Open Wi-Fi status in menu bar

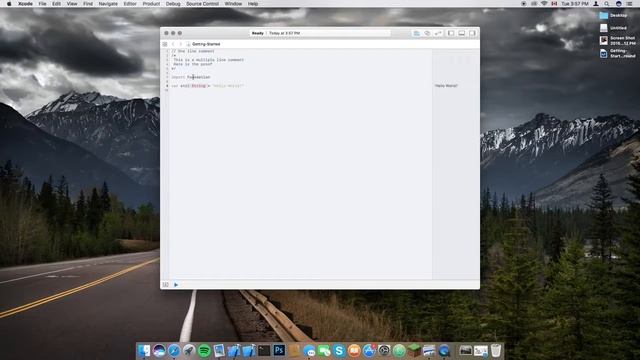pos(544,4)
